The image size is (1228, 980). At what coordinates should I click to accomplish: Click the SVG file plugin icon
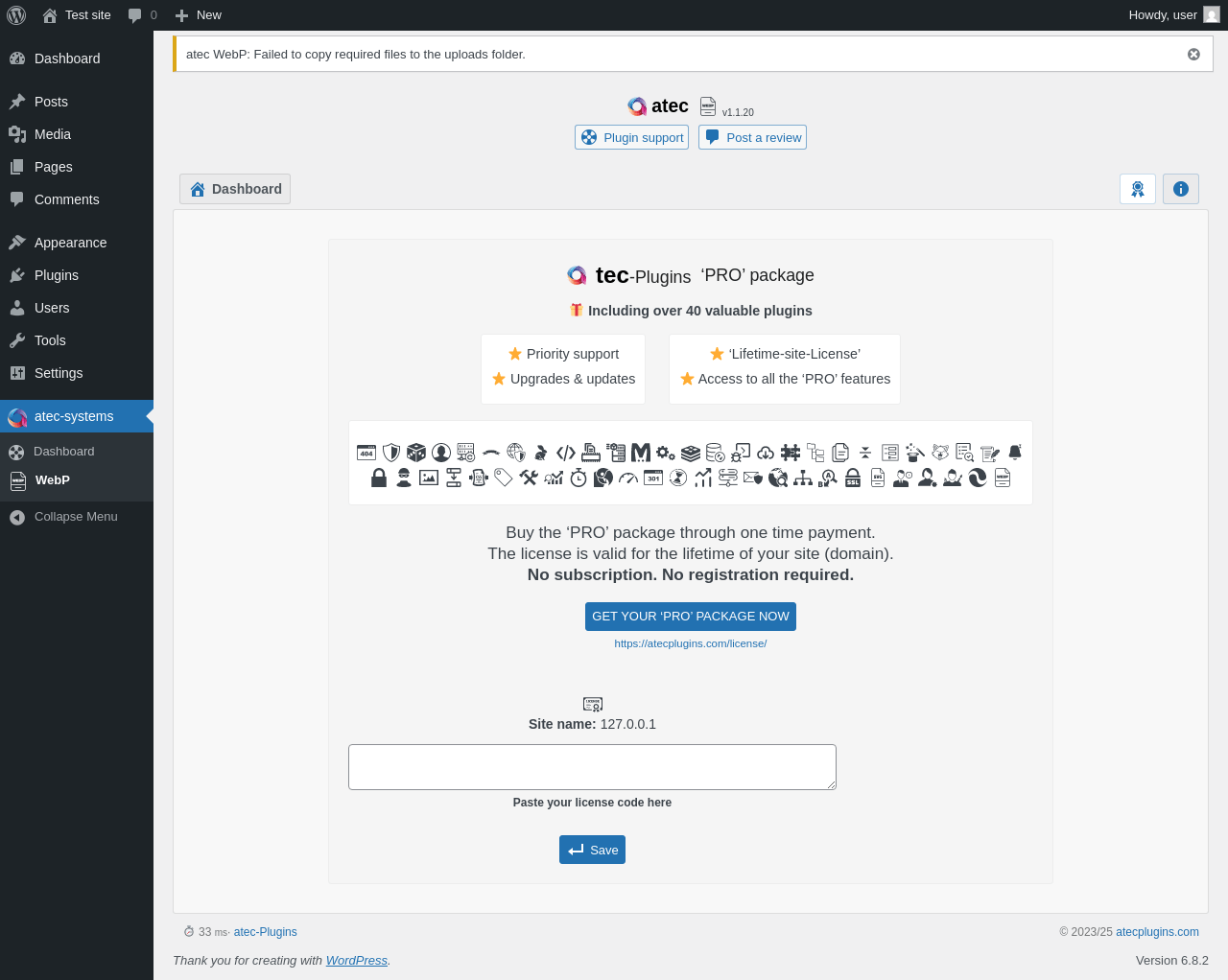pos(878,478)
